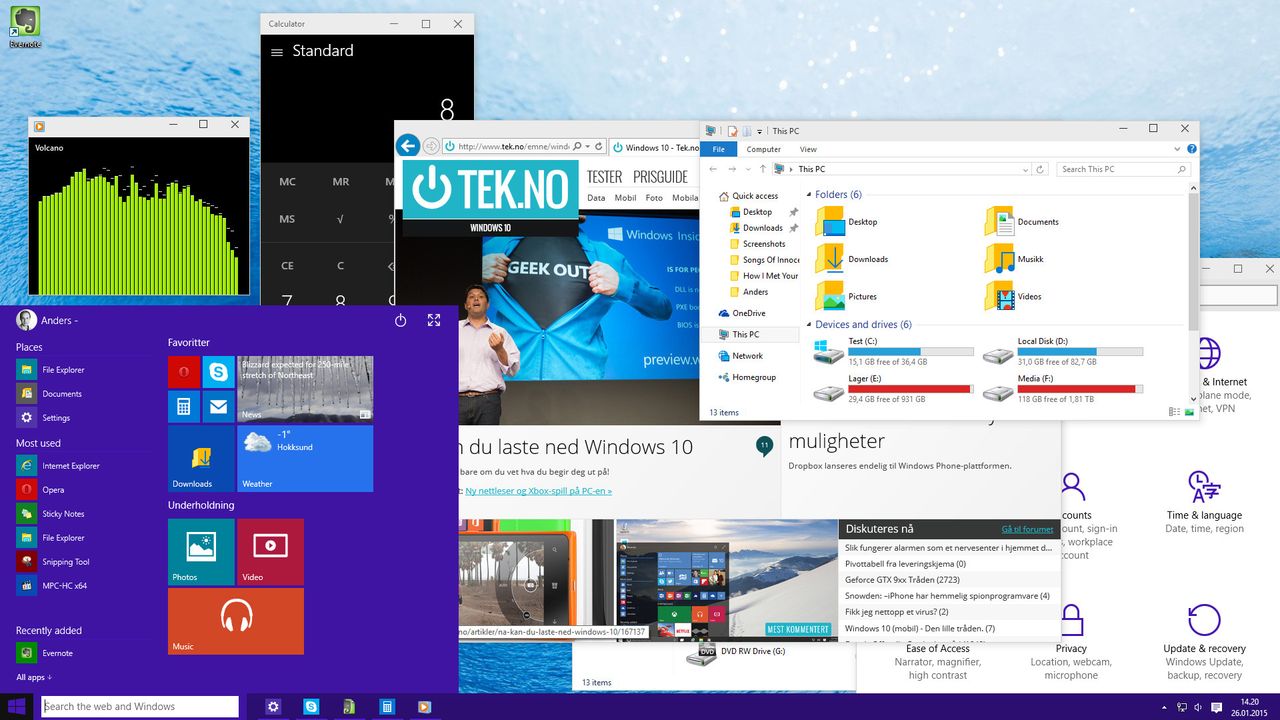Viewport: 1280px width, 720px height.
Task: Expand All apps in the Start menu
Action: click(34, 677)
